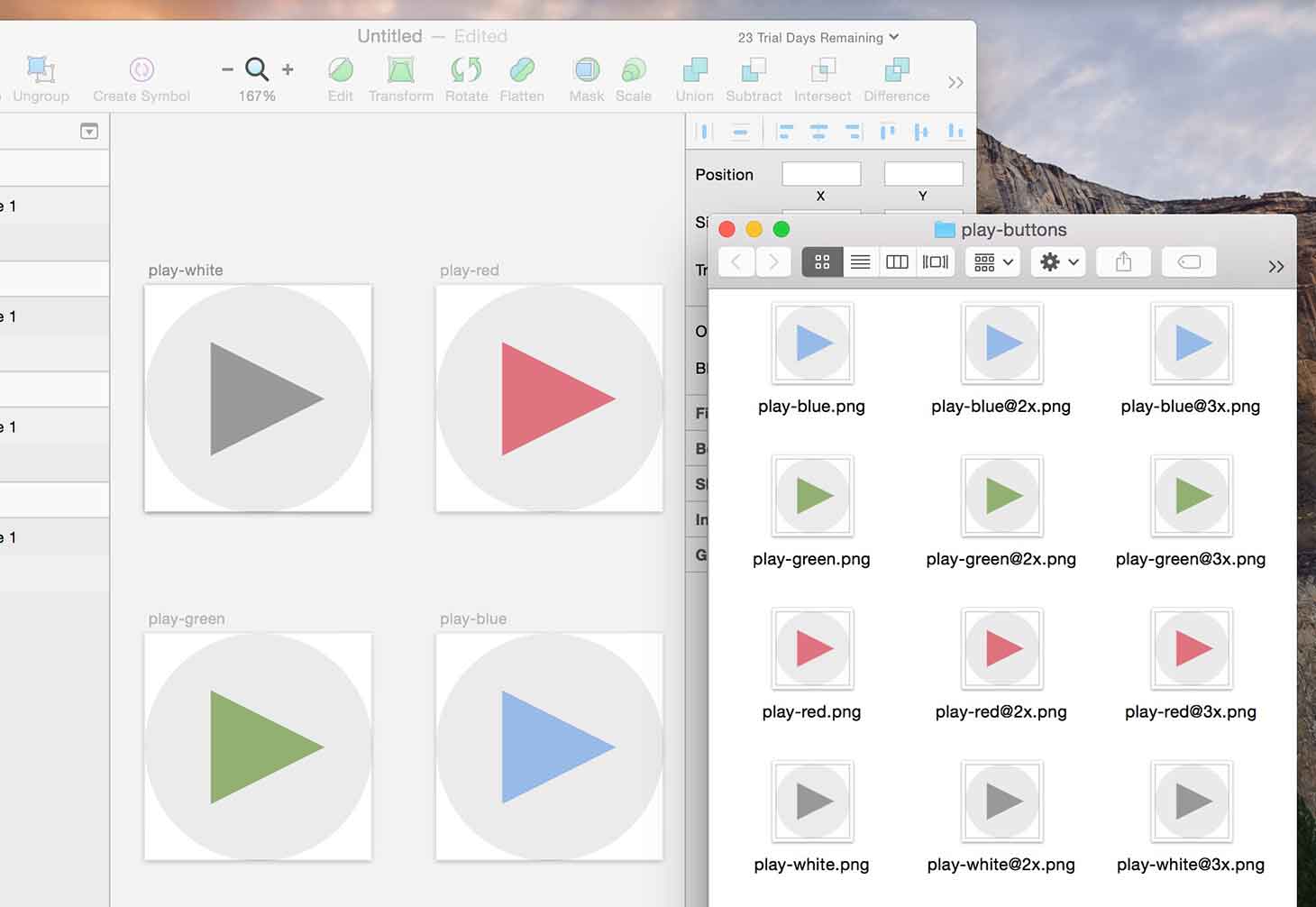The height and width of the screenshot is (907, 1316).
Task: Select the play-green artboard in canvas
Action: click(x=258, y=747)
